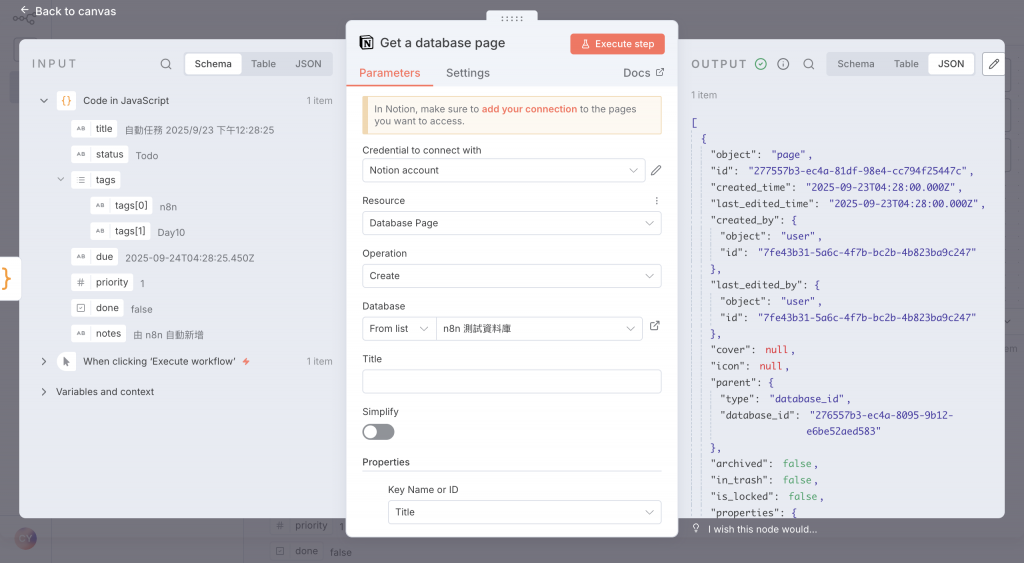Search the output panel data
1024x563 pixels.
click(x=808, y=64)
